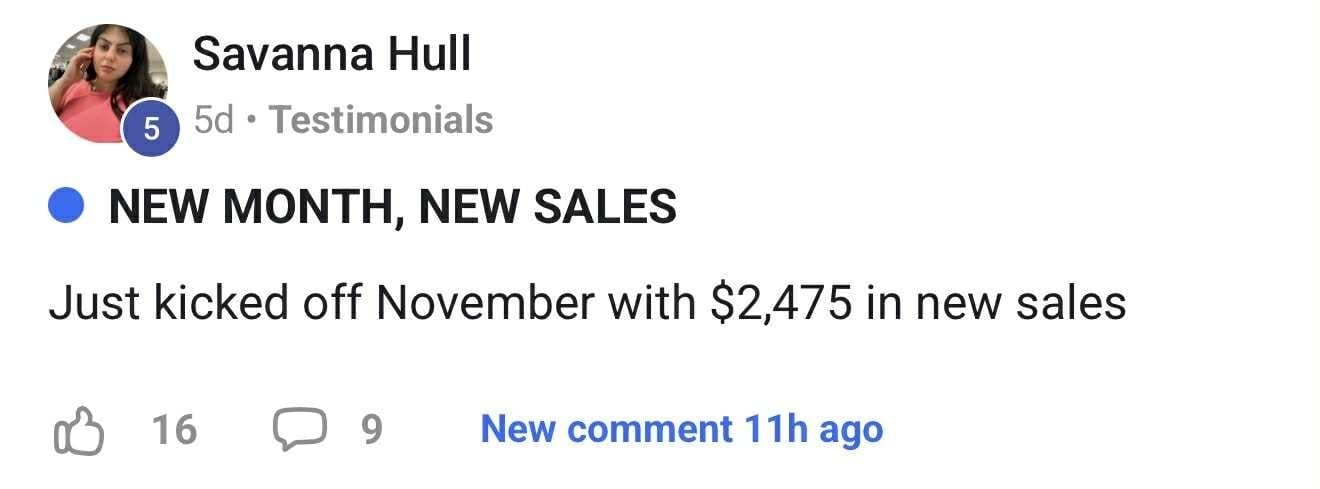Open comments via speech bubble icon
1320x489 pixels.
[x=297, y=430]
